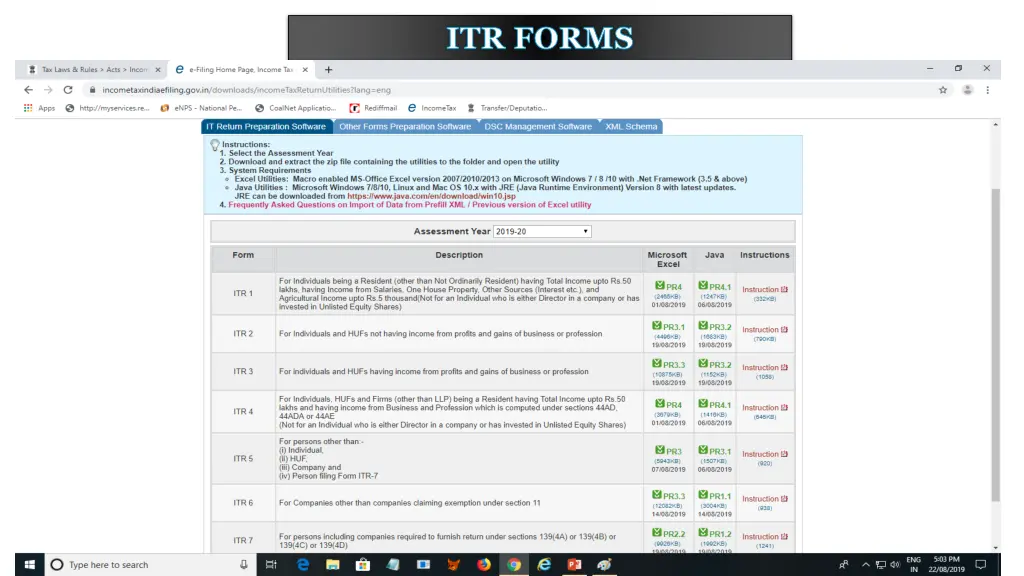Download ITR 7 Java PR1.2 utility
The height and width of the screenshot is (576, 1024).
(x=714, y=534)
